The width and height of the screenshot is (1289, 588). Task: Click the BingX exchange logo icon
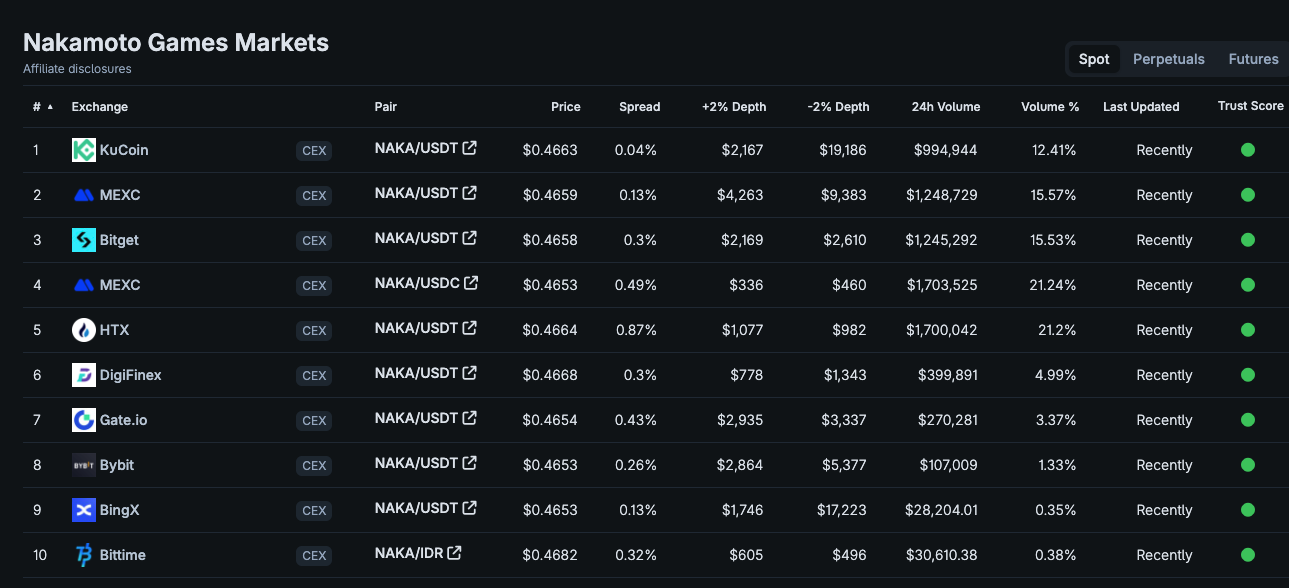[x=84, y=510]
